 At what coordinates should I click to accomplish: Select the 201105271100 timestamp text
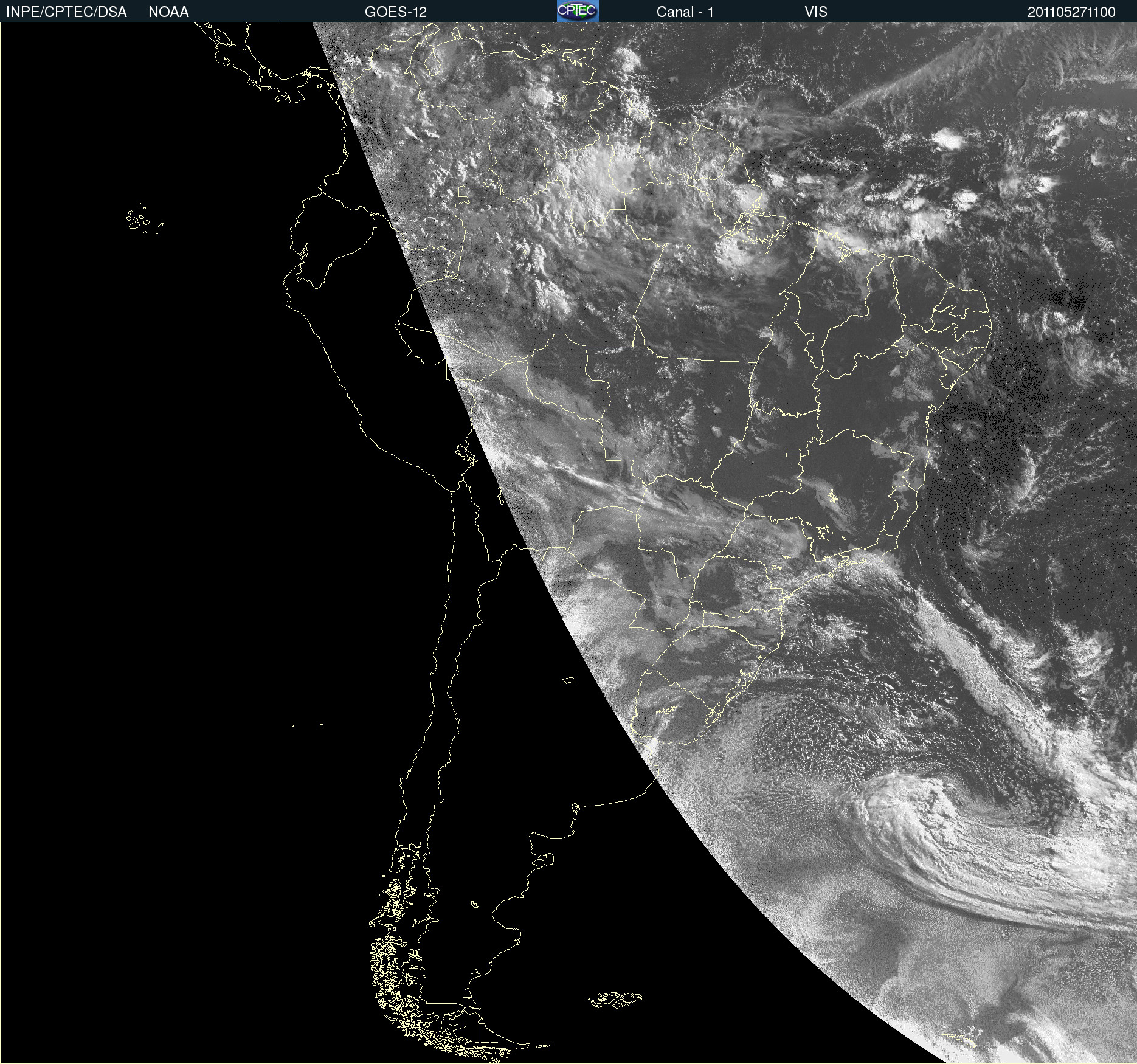pyautogui.click(x=1071, y=12)
